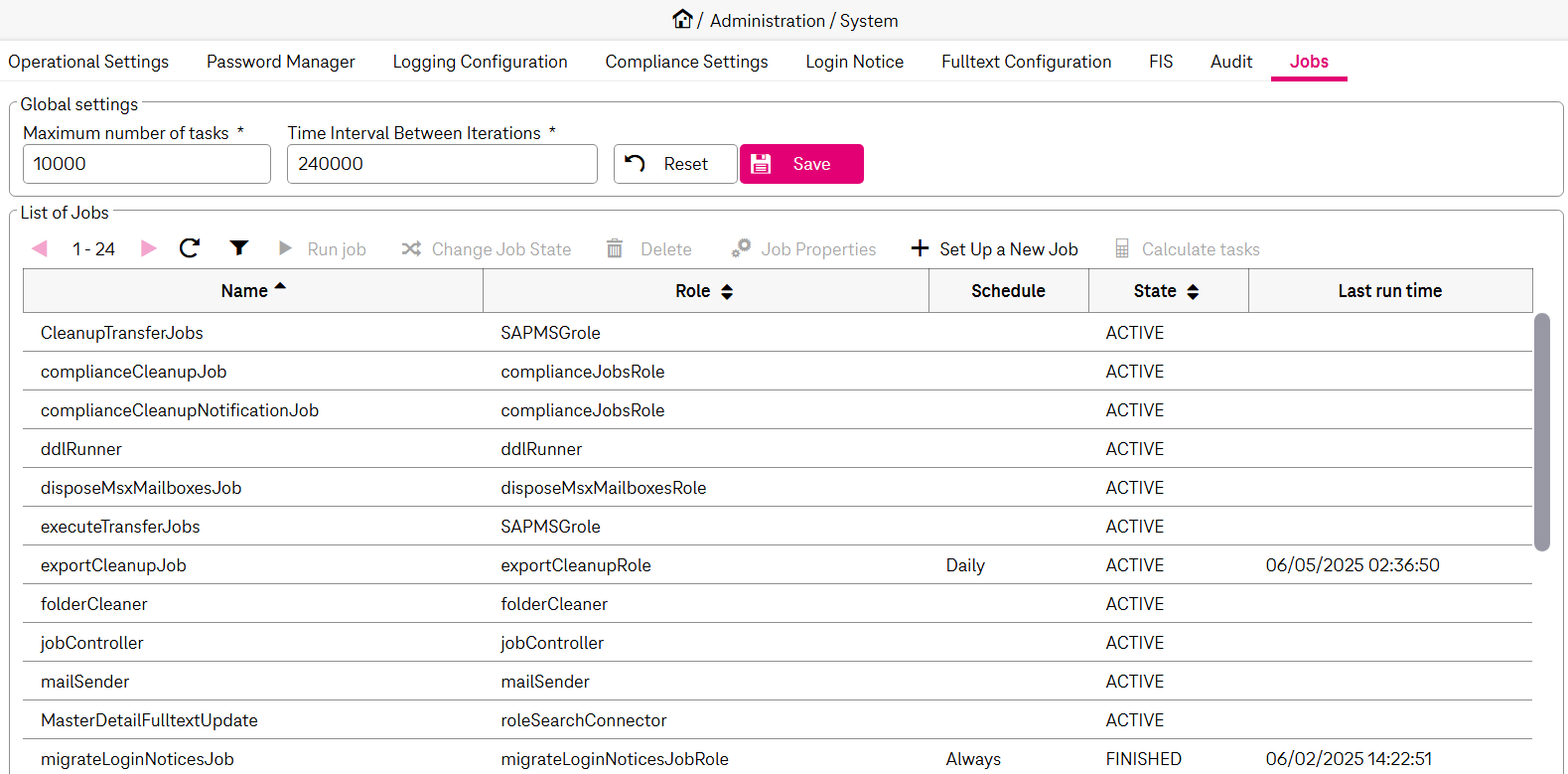Set up a new job
The image size is (1568, 774).
[x=994, y=249]
